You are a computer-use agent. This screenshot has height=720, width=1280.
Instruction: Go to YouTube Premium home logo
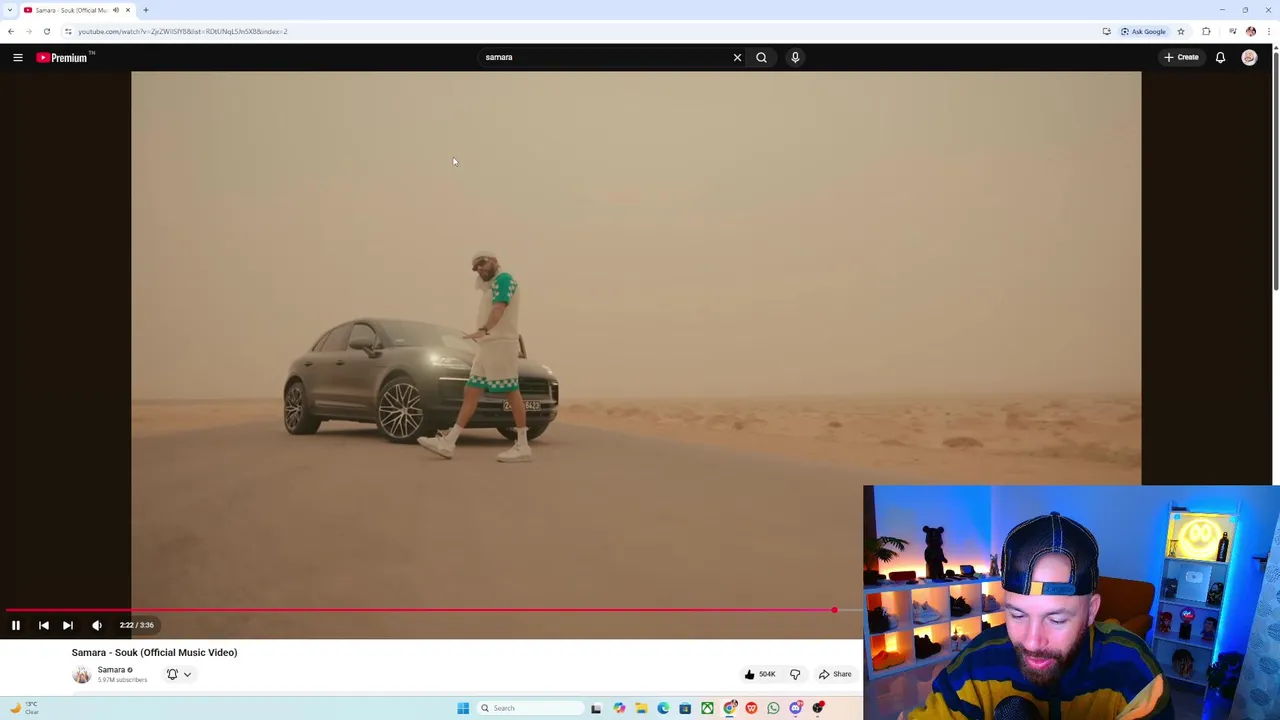65,57
